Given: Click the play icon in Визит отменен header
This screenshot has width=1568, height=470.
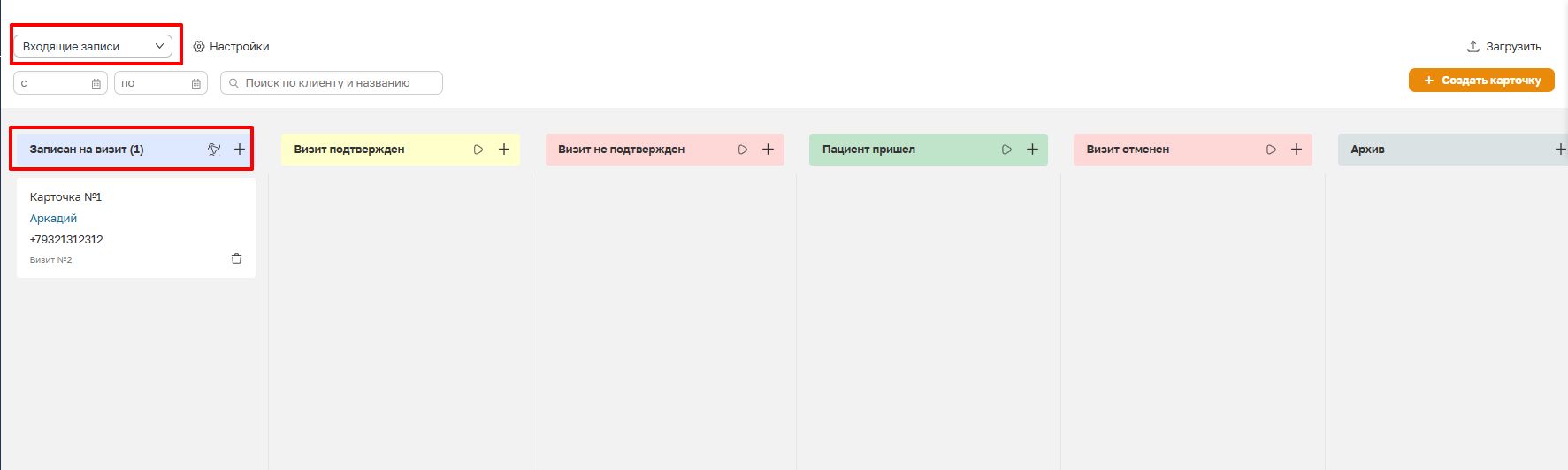Looking at the screenshot, I should point(1271,150).
